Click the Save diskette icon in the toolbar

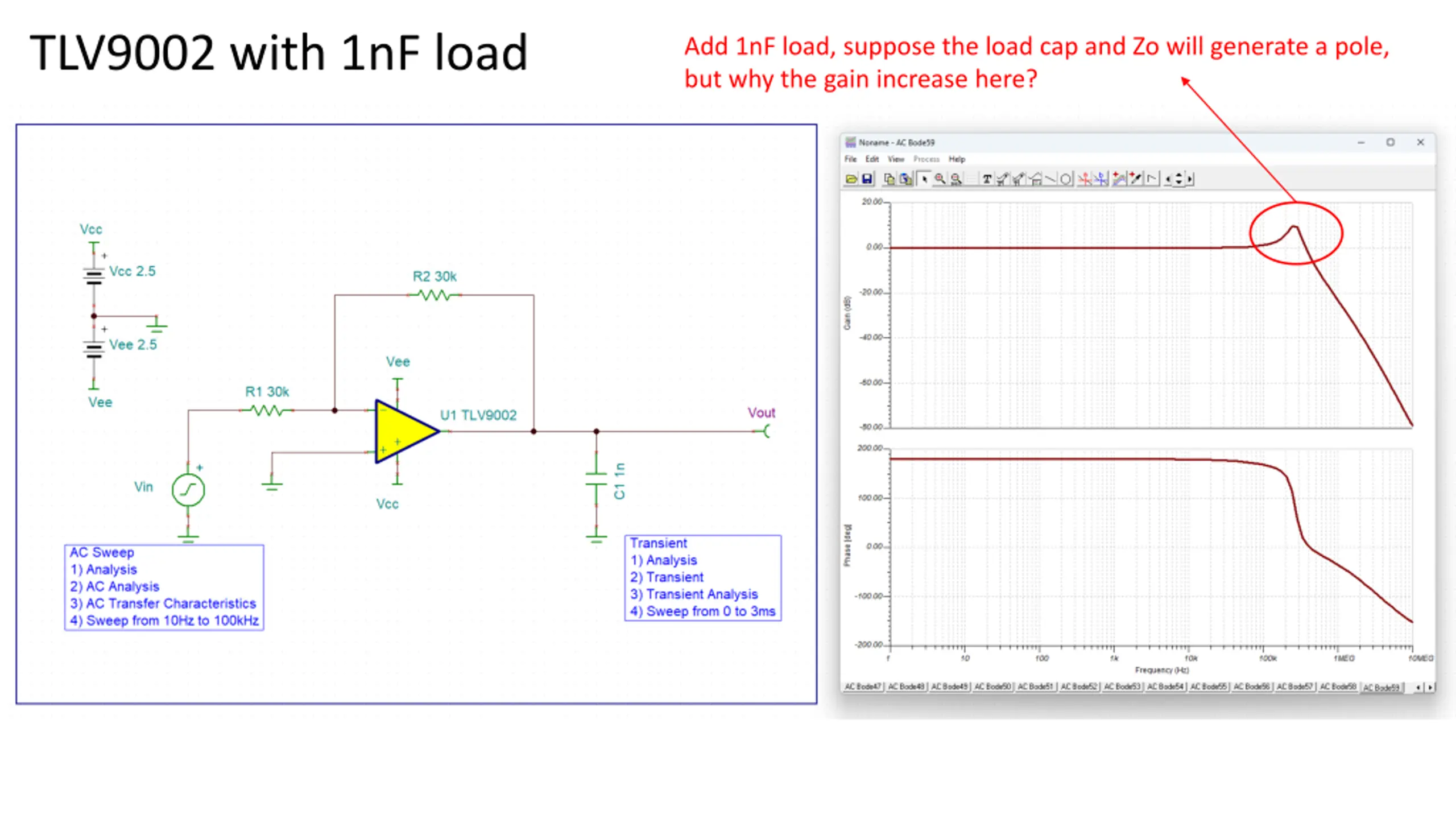867,179
